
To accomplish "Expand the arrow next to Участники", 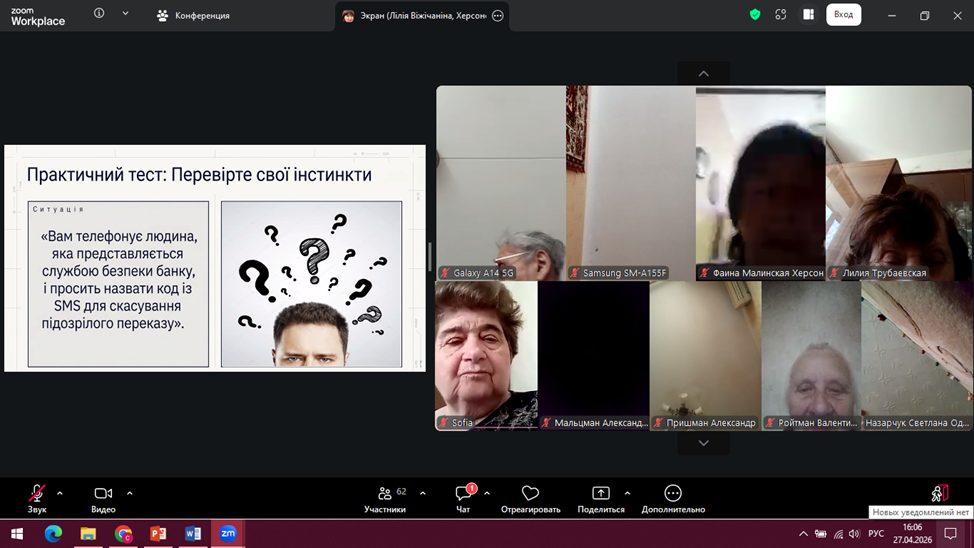I will [423, 493].
